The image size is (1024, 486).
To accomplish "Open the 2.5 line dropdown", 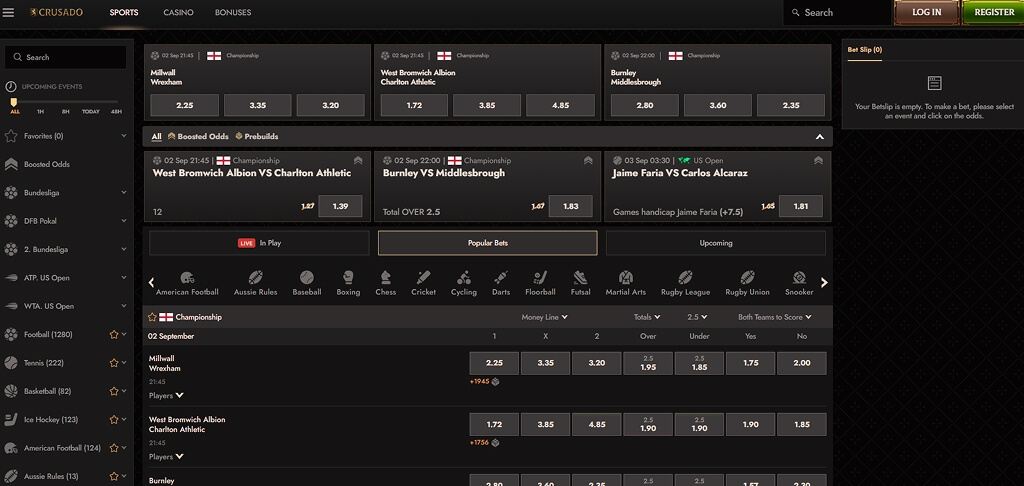I will pyautogui.click(x=697, y=317).
